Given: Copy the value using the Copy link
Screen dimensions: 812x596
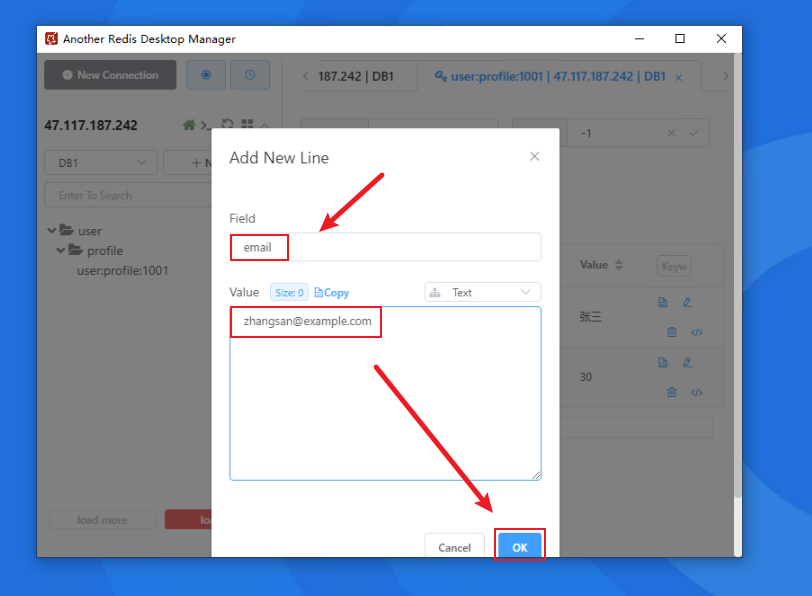Looking at the screenshot, I should coord(332,293).
